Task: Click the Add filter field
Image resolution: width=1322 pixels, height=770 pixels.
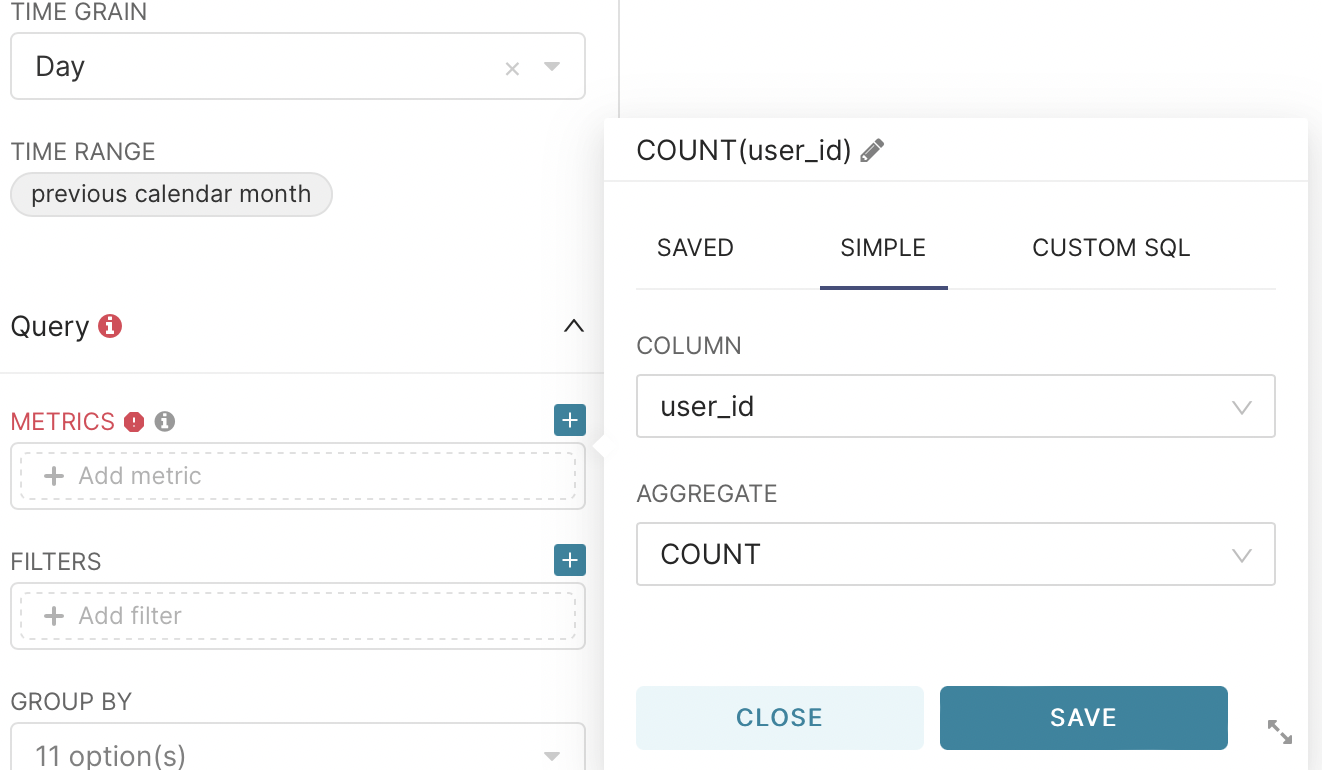Action: point(298,616)
